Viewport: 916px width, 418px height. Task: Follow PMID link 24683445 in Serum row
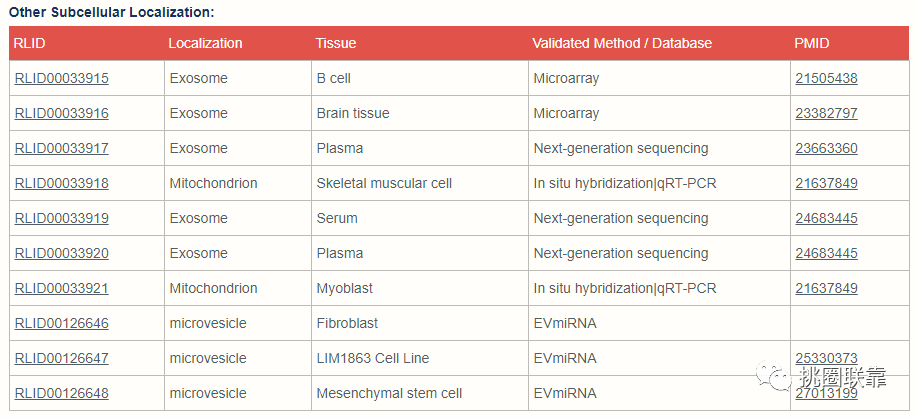(826, 218)
